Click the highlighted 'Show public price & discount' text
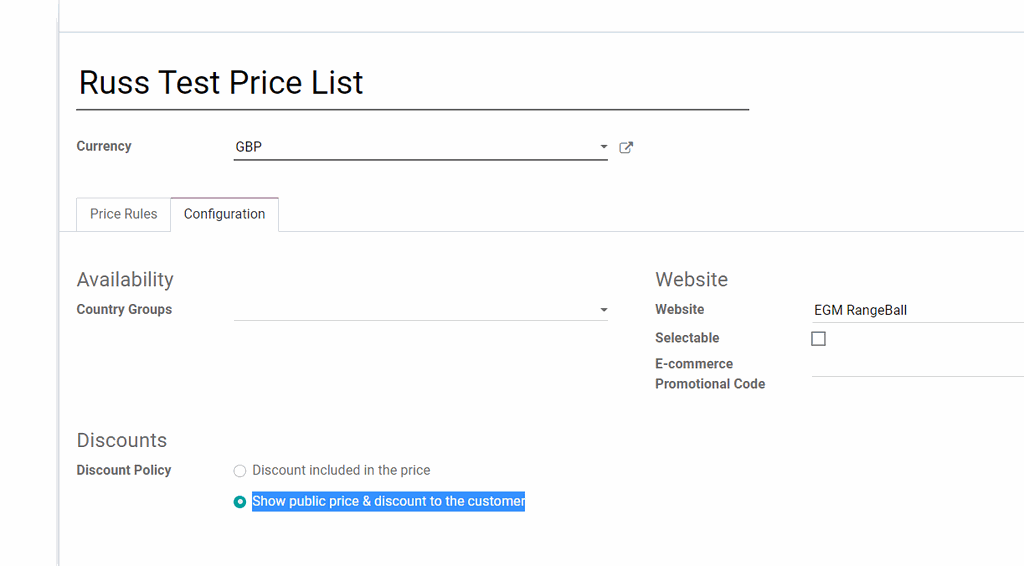 click(x=388, y=502)
